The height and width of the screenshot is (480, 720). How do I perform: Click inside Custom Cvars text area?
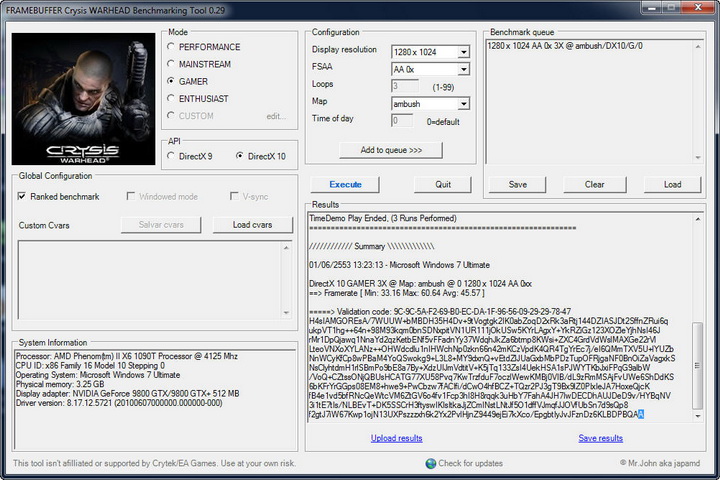click(x=149, y=279)
